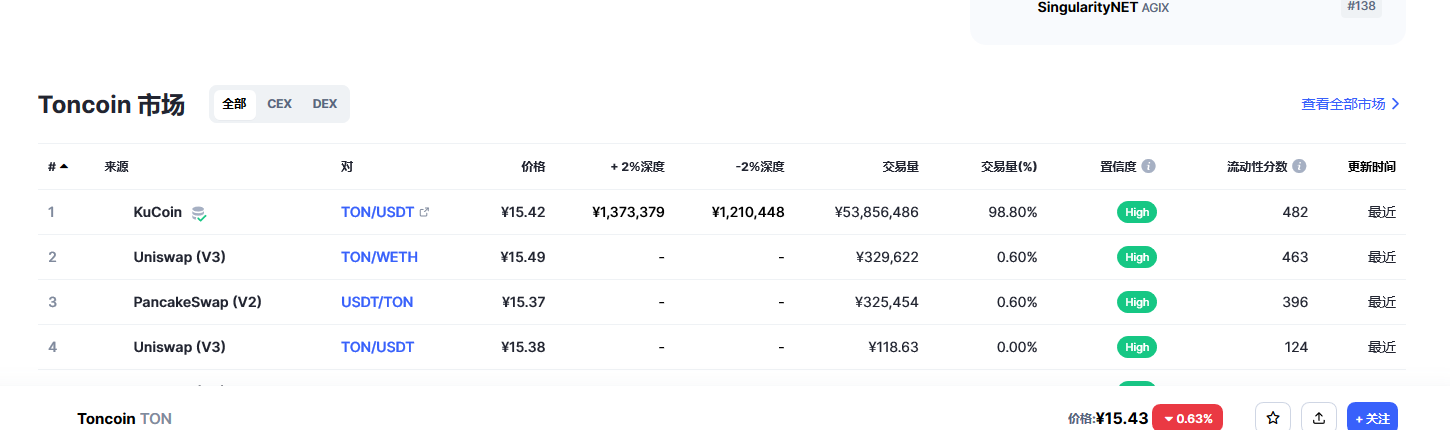This screenshot has height=430, width=1450.
Task: Click liquidity score 396
Action: click(1295, 302)
